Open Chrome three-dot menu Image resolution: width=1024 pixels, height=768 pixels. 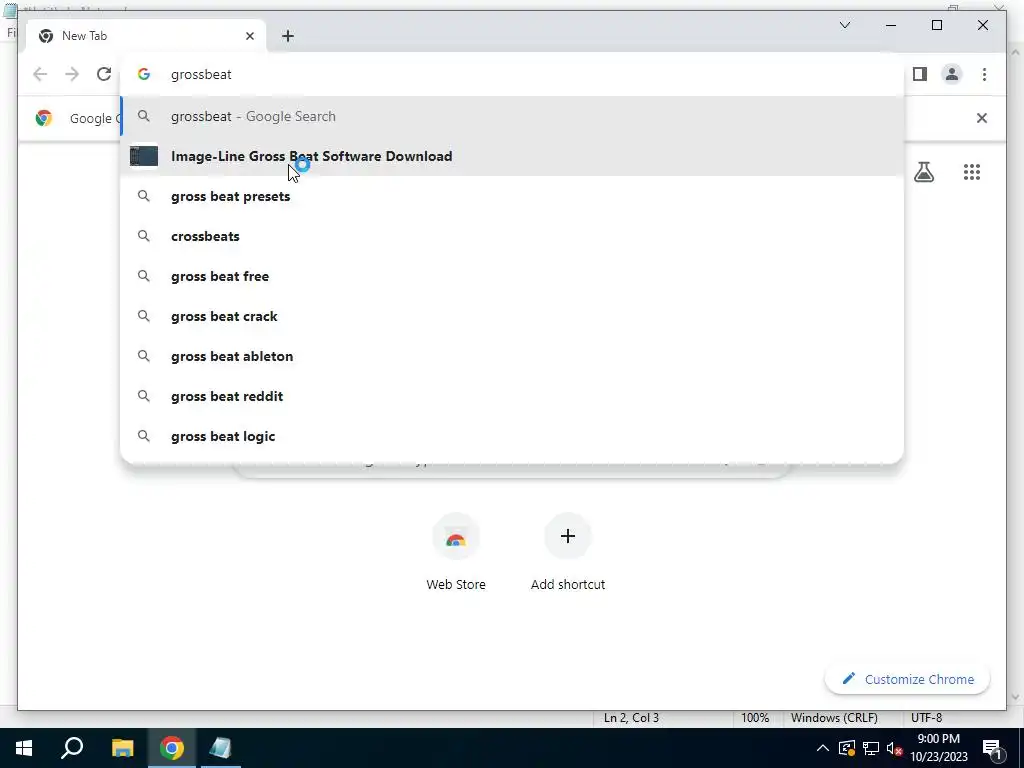[984, 74]
